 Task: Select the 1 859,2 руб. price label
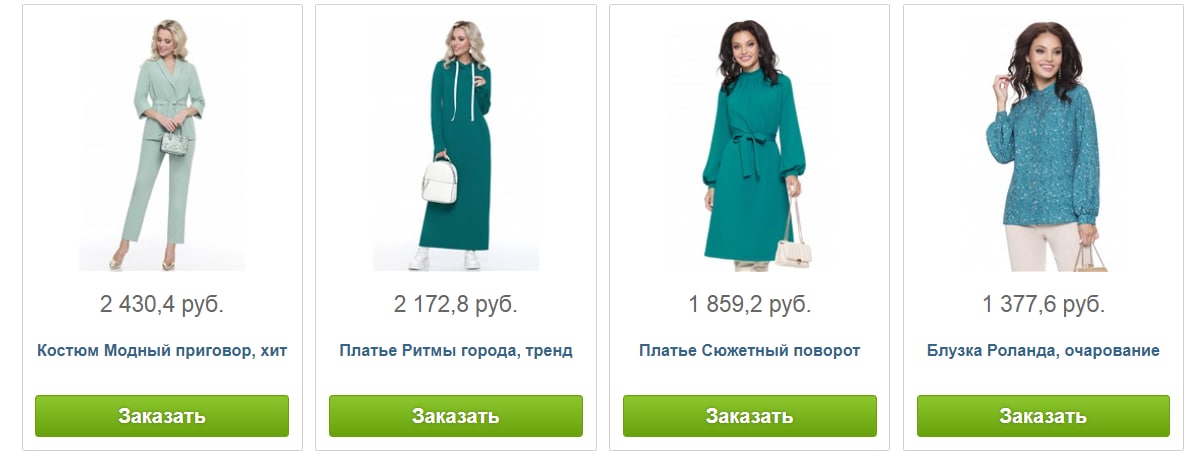[x=750, y=305]
